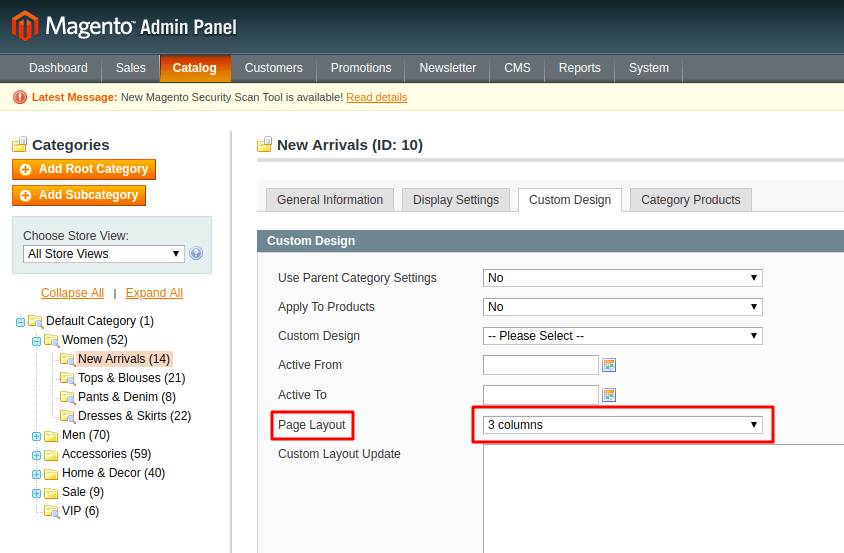The width and height of the screenshot is (844, 553).
Task: Open the Customers menu
Action: coord(273,68)
